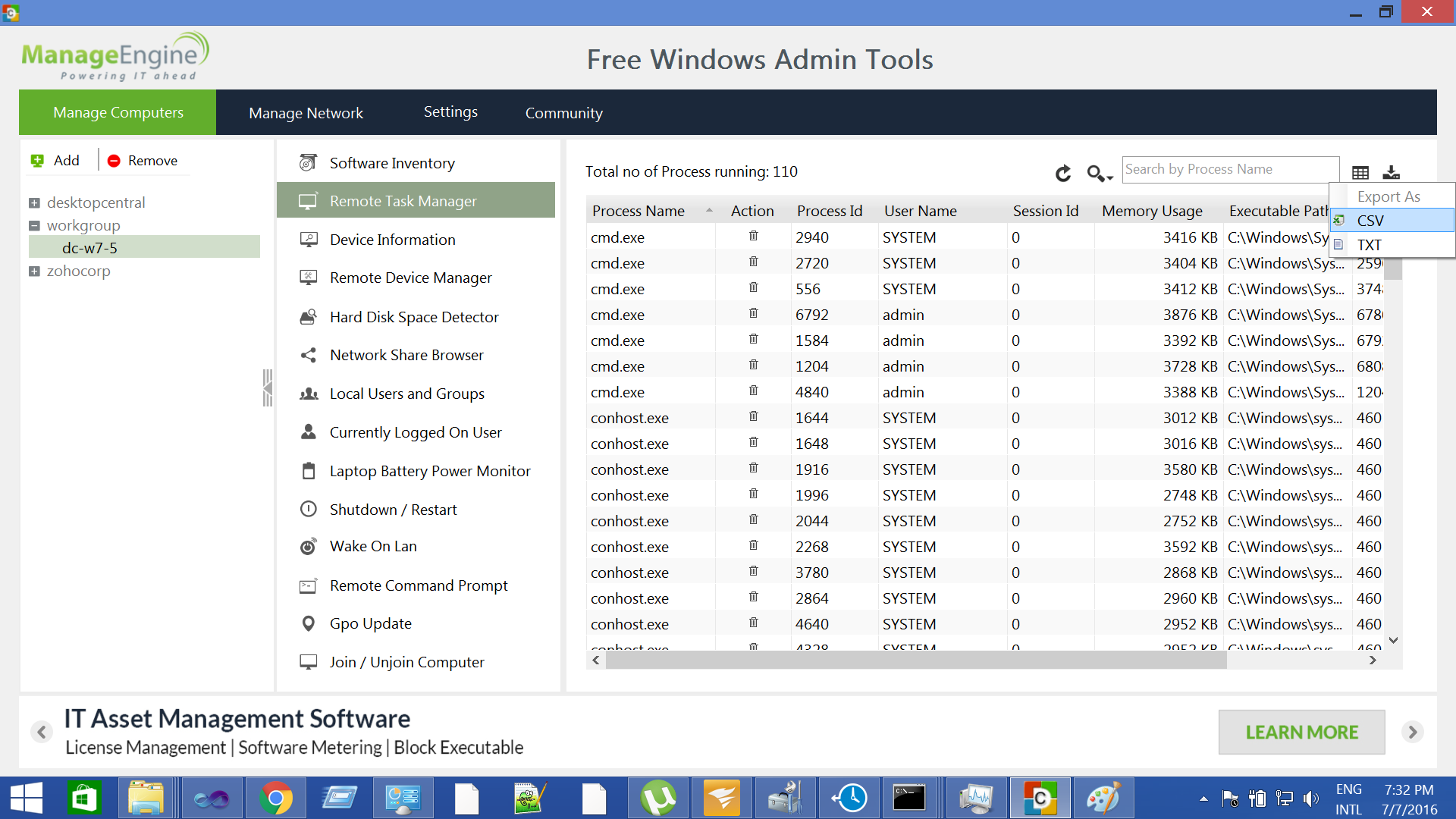The height and width of the screenshot is (819, 1456).
Task: Kill process cmd.exe with ID 556
Action: pyautogui.click(x=753, y=288)
